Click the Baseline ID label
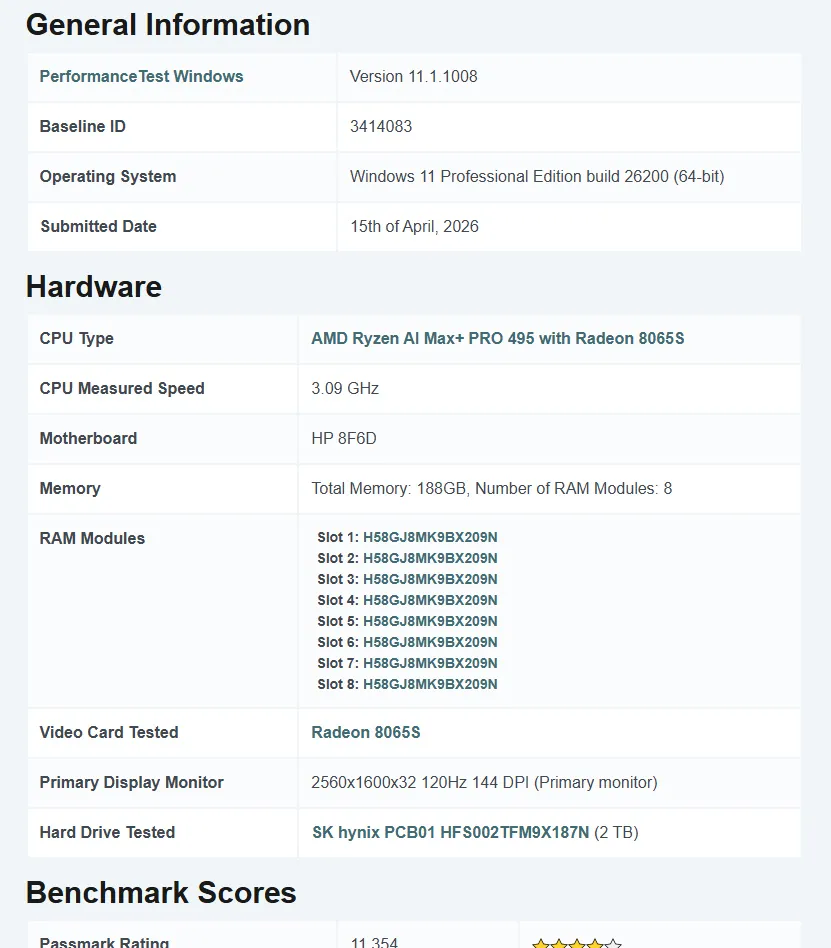 (x=83, y=126)
